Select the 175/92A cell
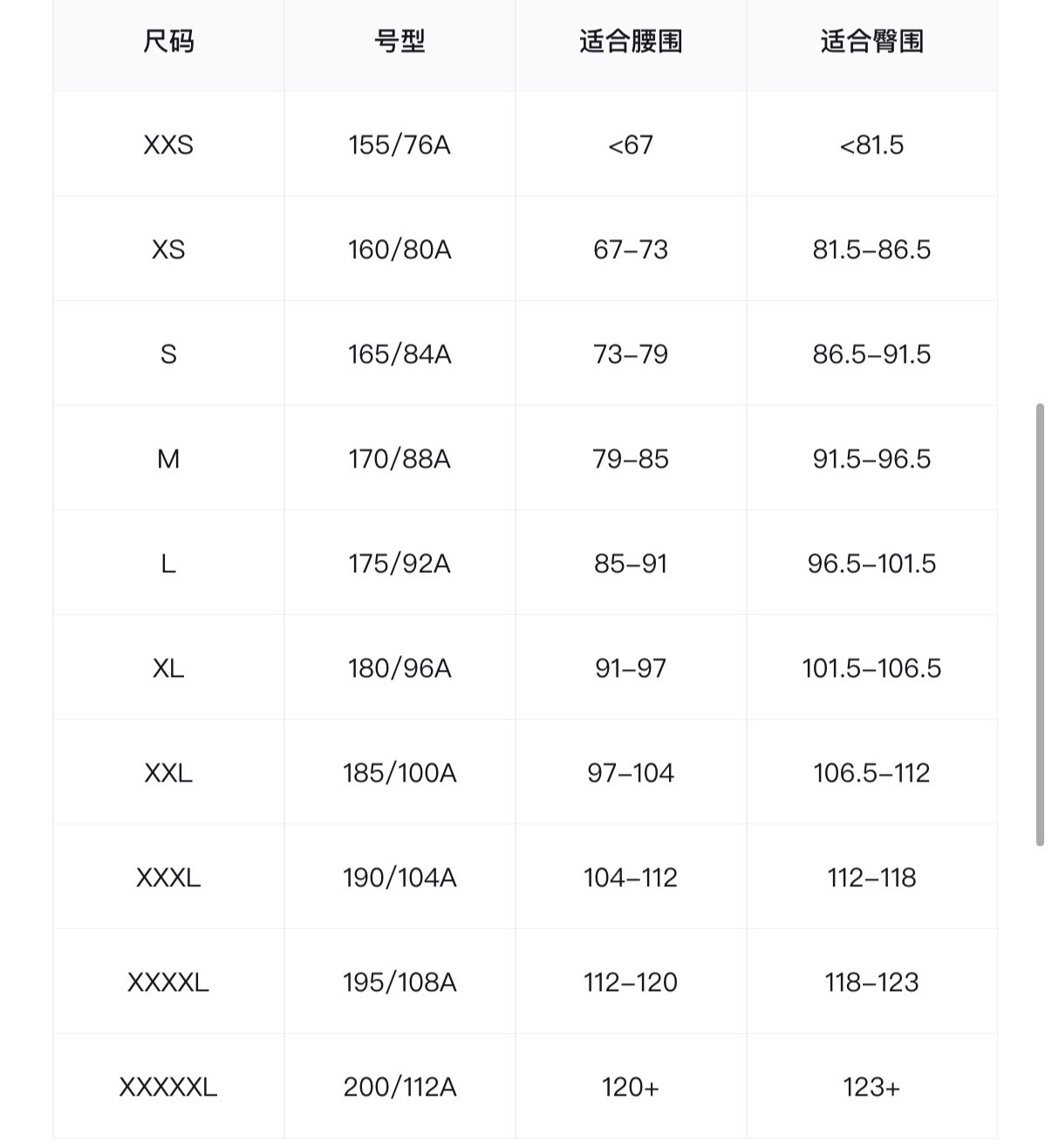Screen dimensions: 1052x1148 click(400, 564)
